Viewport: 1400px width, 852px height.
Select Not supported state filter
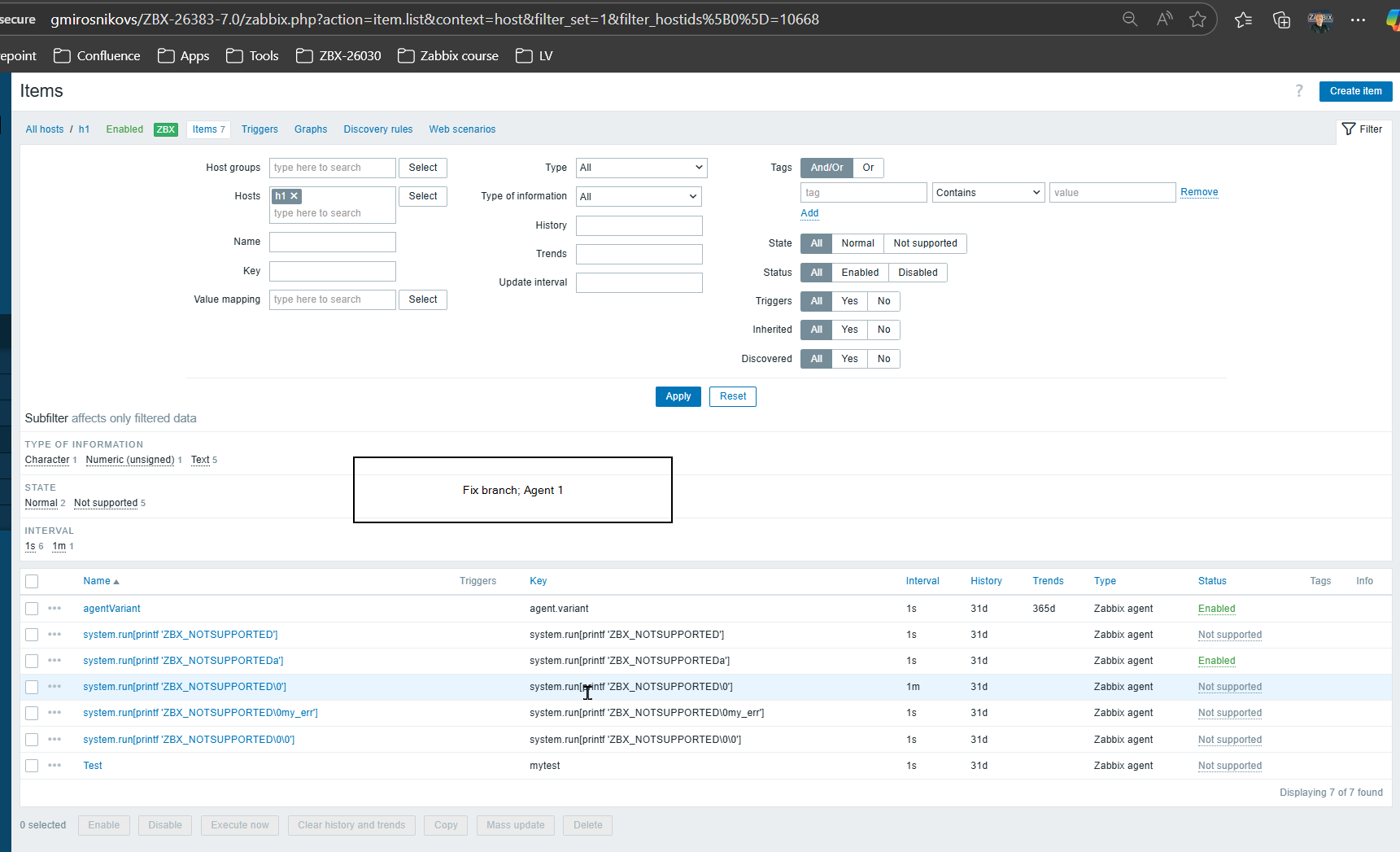(x=925, y=243)
